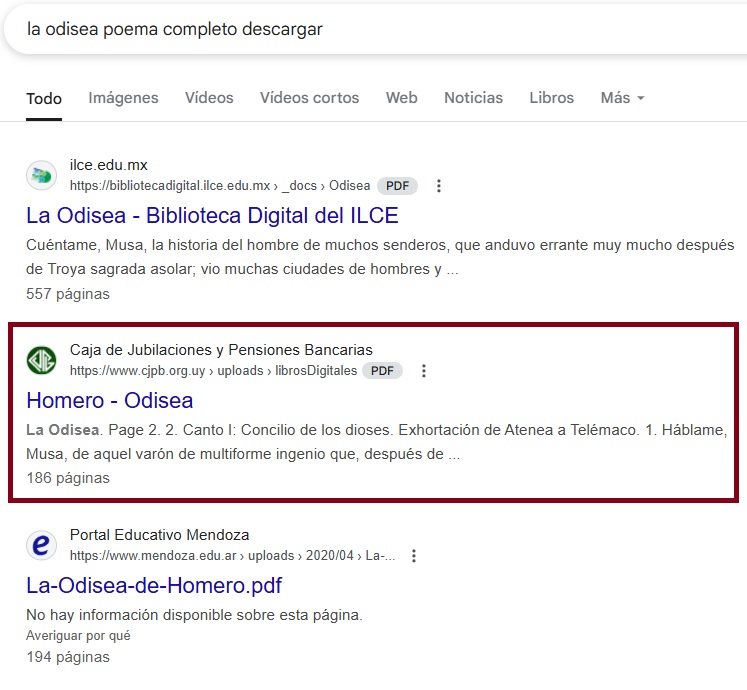Click the 186 páginas text
Screen dimensions: 747x690
(68, 478)
